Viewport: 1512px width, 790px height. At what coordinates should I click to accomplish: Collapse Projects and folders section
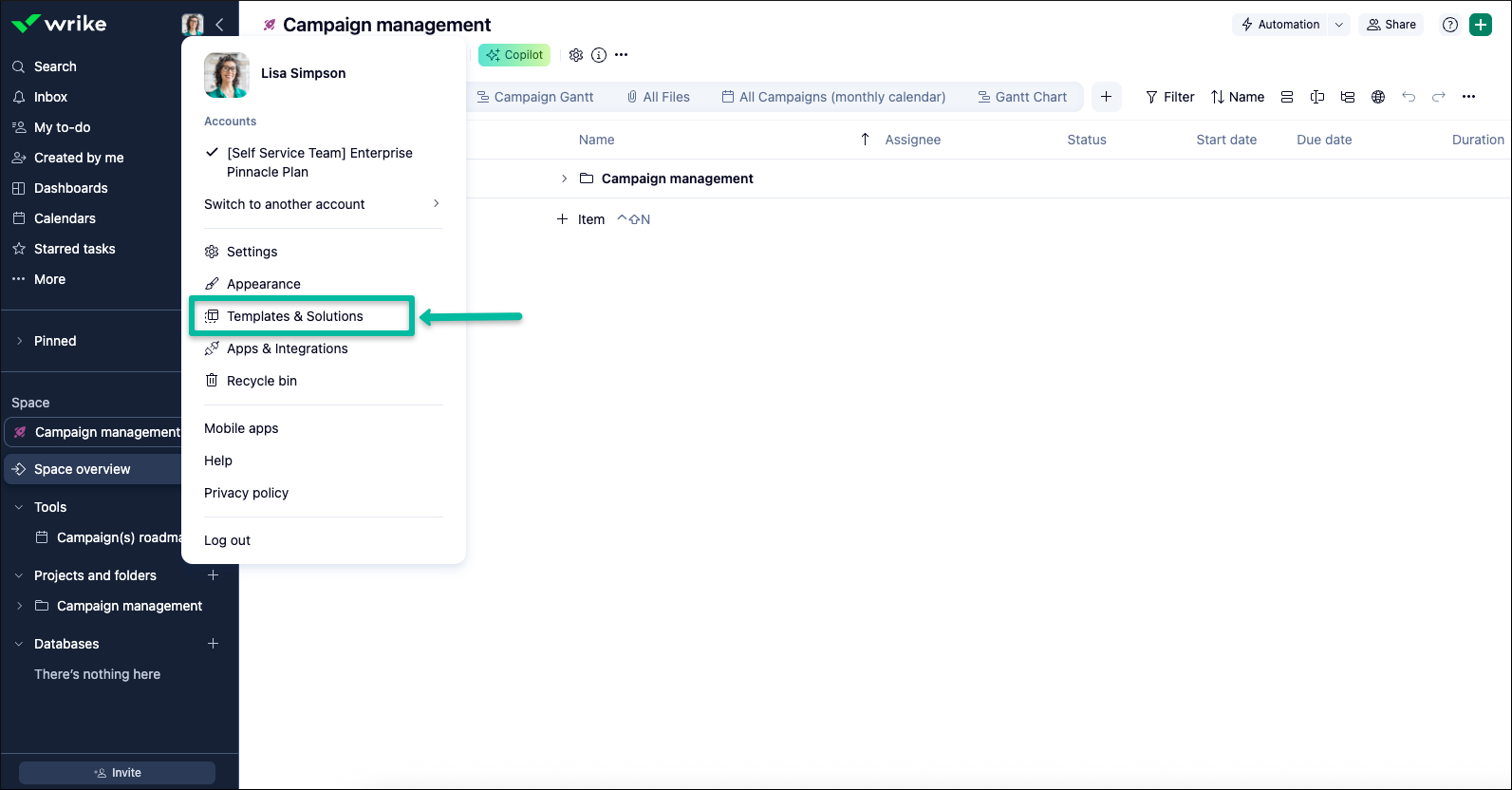[x=19, y=575]
